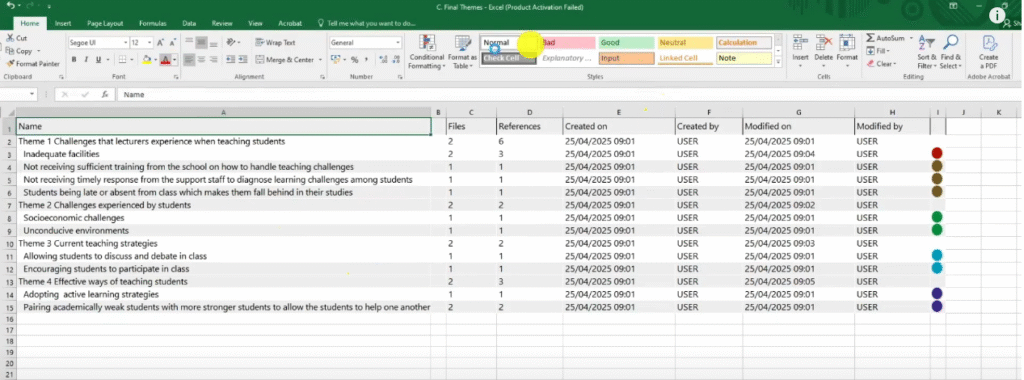Image resolution: width=1024 pixels, height=380 pixels.
Task: Click the Decrease Decimal icon
Action: point(396,59)
